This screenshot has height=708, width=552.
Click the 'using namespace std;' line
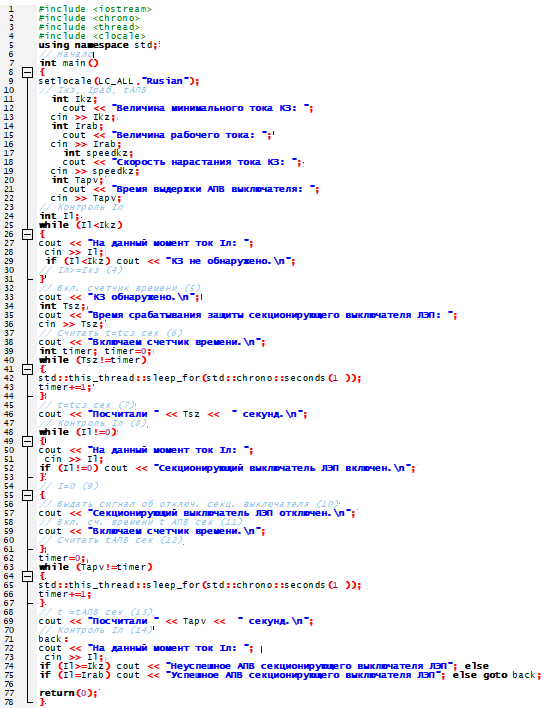click(x=98, y=45)
